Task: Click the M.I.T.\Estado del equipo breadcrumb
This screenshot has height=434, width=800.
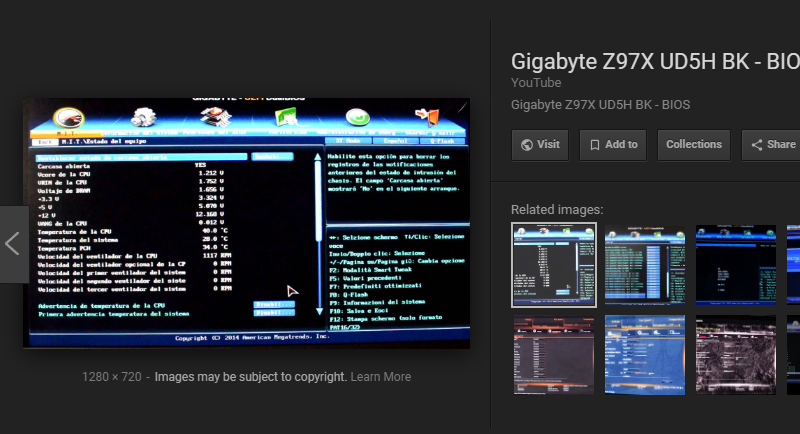Action: (x=104, y=141)
